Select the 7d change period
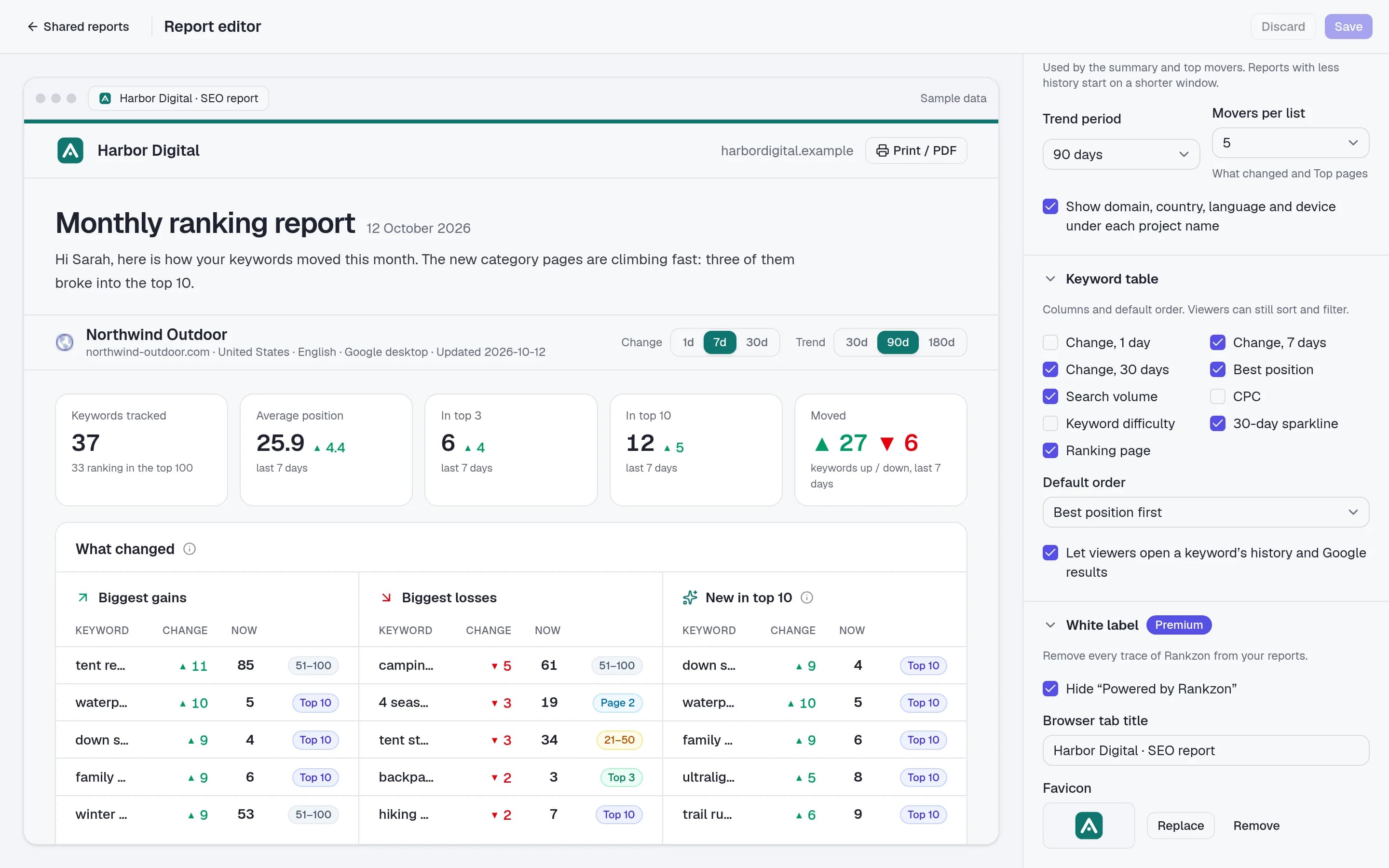This screenshot has width=1389, height=868. tap(719, 342)
